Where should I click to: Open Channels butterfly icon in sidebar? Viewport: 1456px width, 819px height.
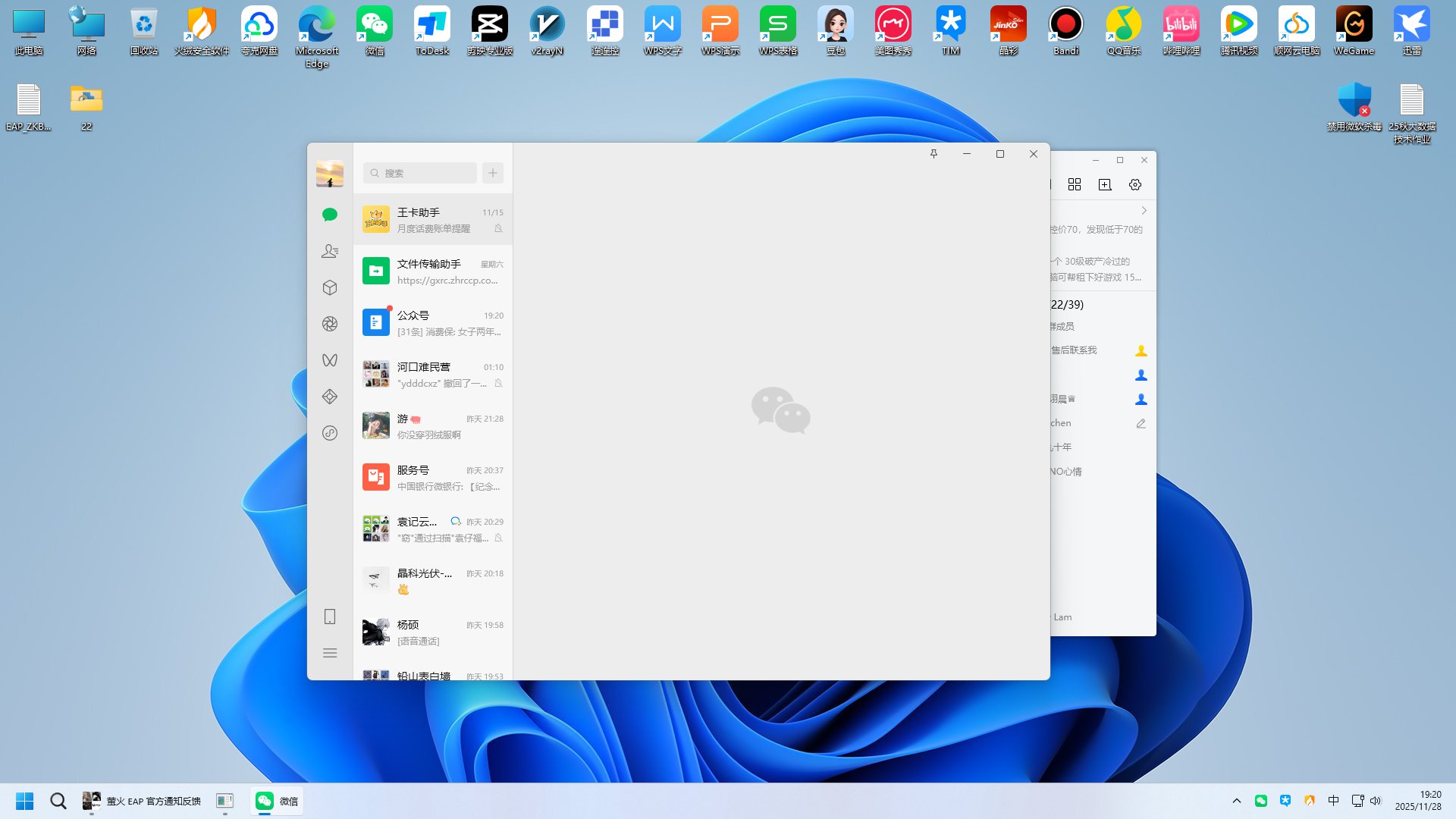click(x=329, y=360)
